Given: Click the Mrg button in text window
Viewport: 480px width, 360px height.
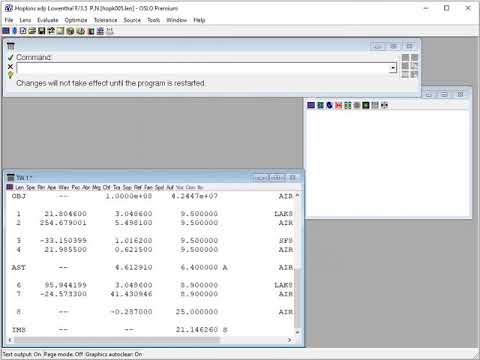Looking at the screenshot, I should pos(96,187).
